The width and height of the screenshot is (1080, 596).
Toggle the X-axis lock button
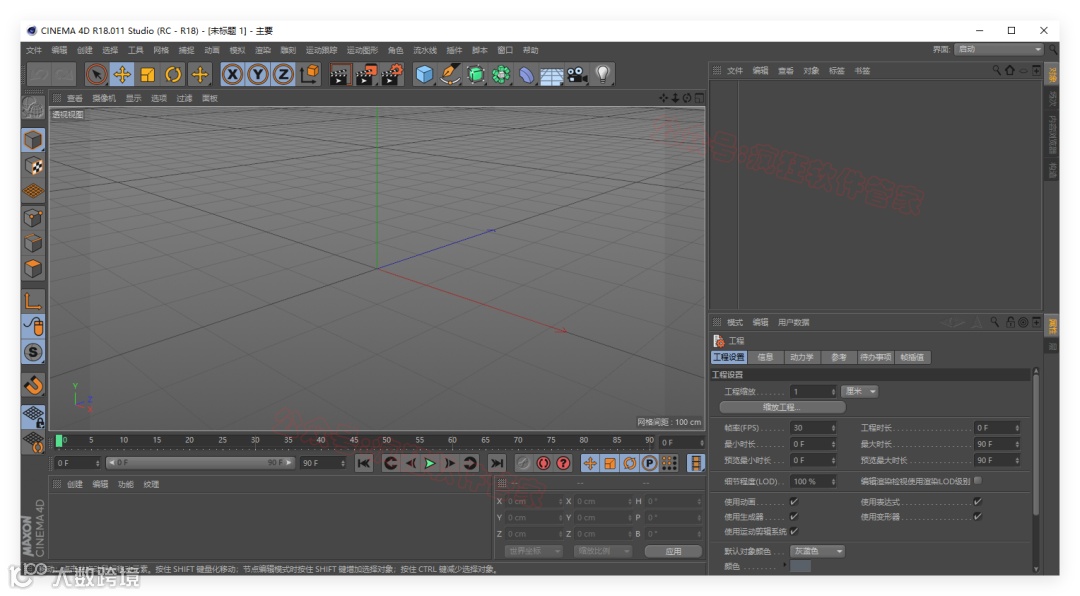tap(232, 75)
